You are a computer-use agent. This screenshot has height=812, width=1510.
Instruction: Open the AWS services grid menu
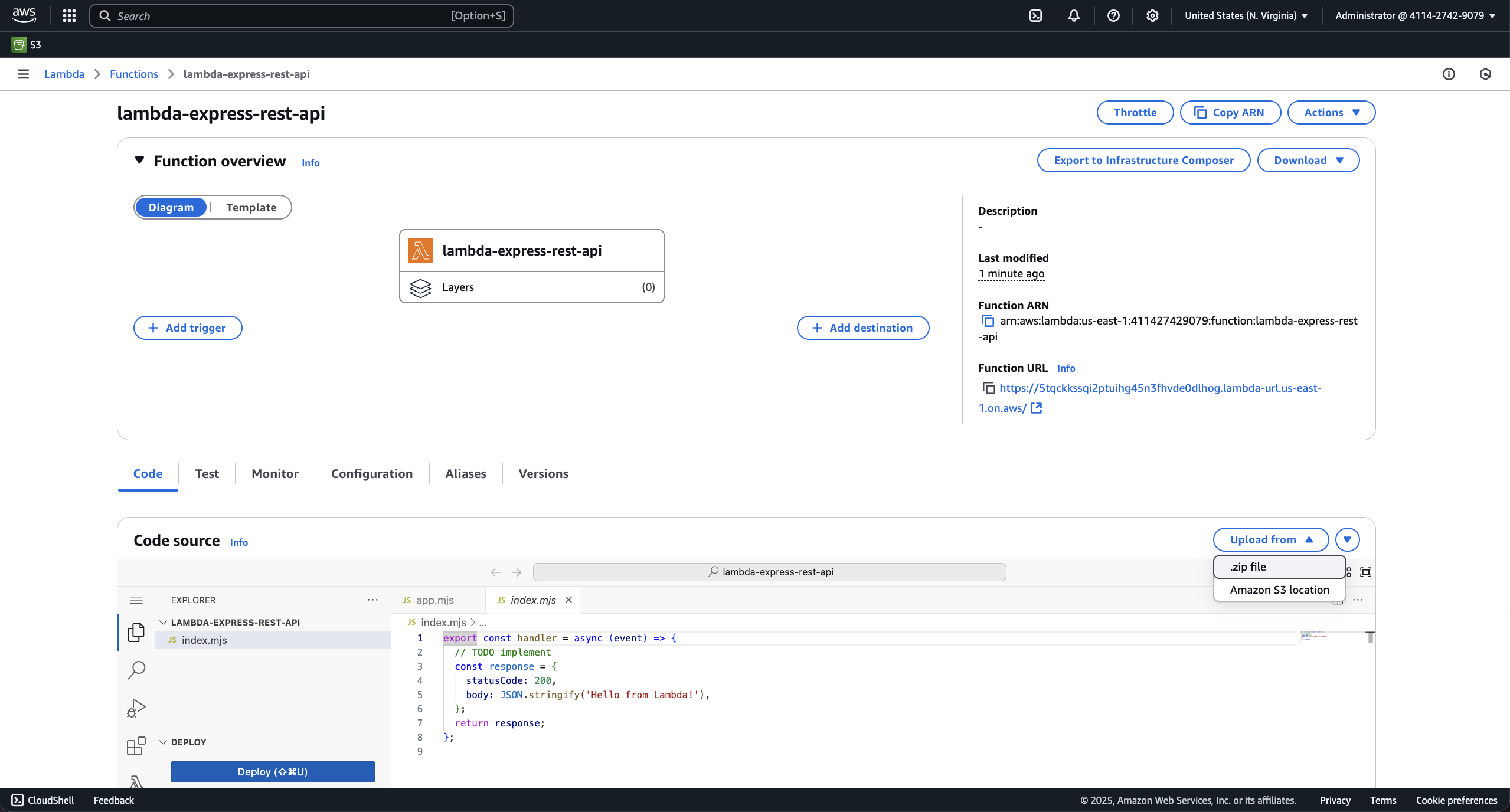point(69,16)
